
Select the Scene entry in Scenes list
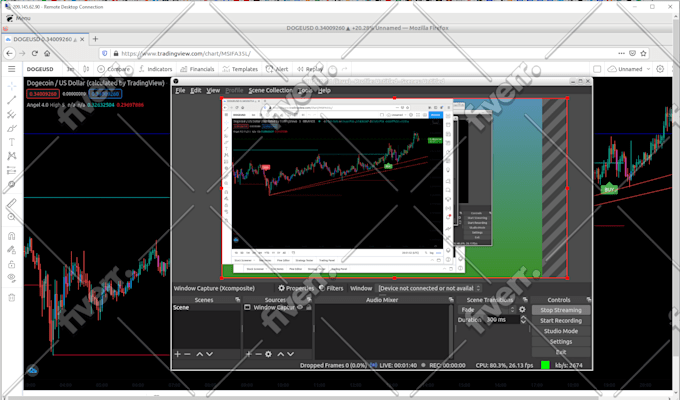pyautogui.click(x=206, y=307)
